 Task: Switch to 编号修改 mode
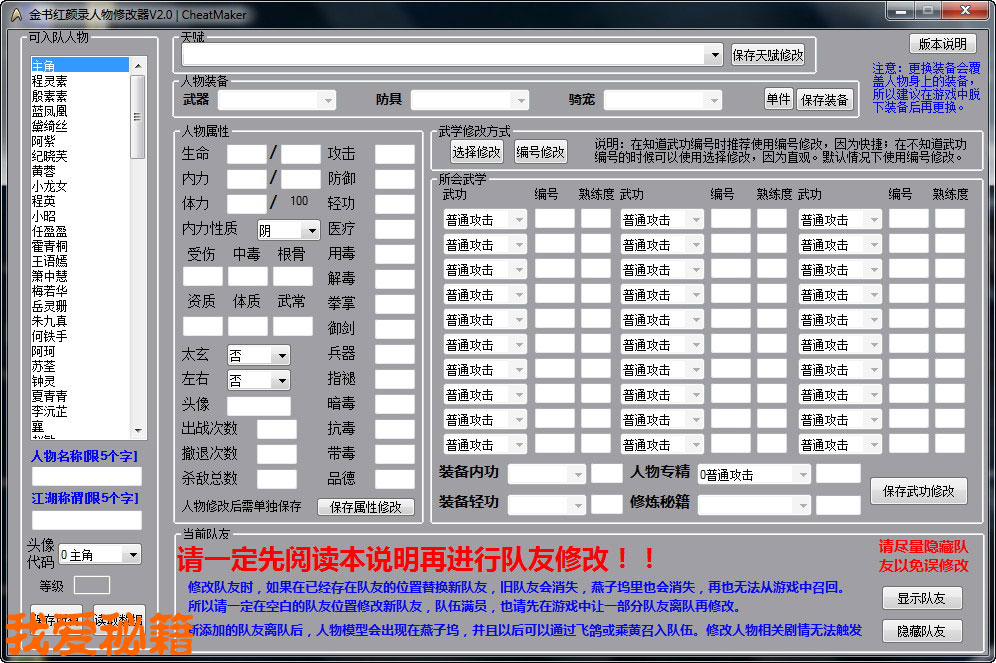tap(540, 152)
